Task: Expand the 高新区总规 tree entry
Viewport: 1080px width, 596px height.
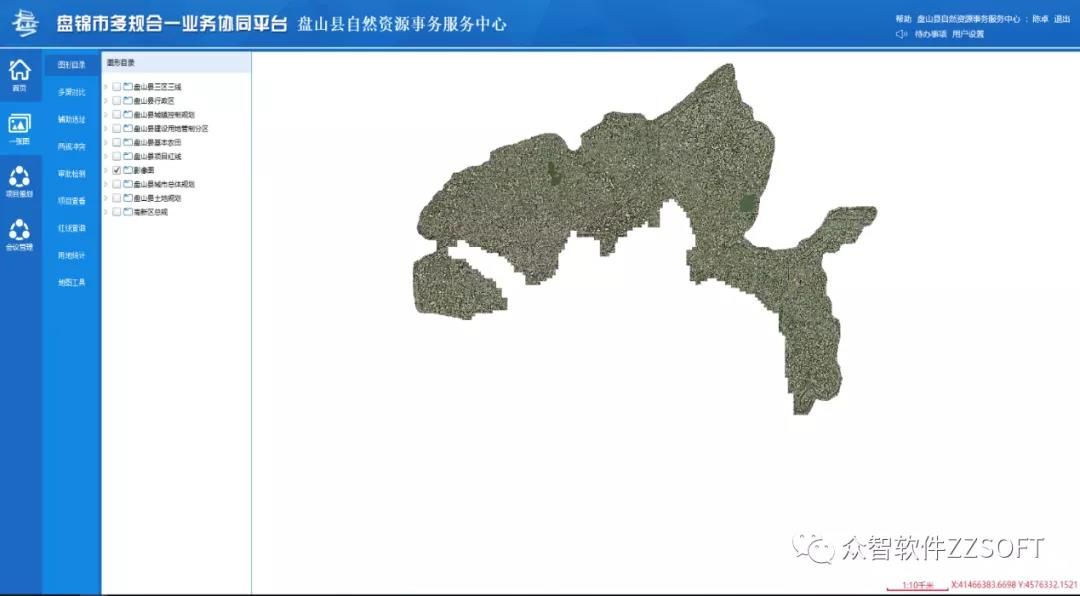Action: tap(106, 212)
